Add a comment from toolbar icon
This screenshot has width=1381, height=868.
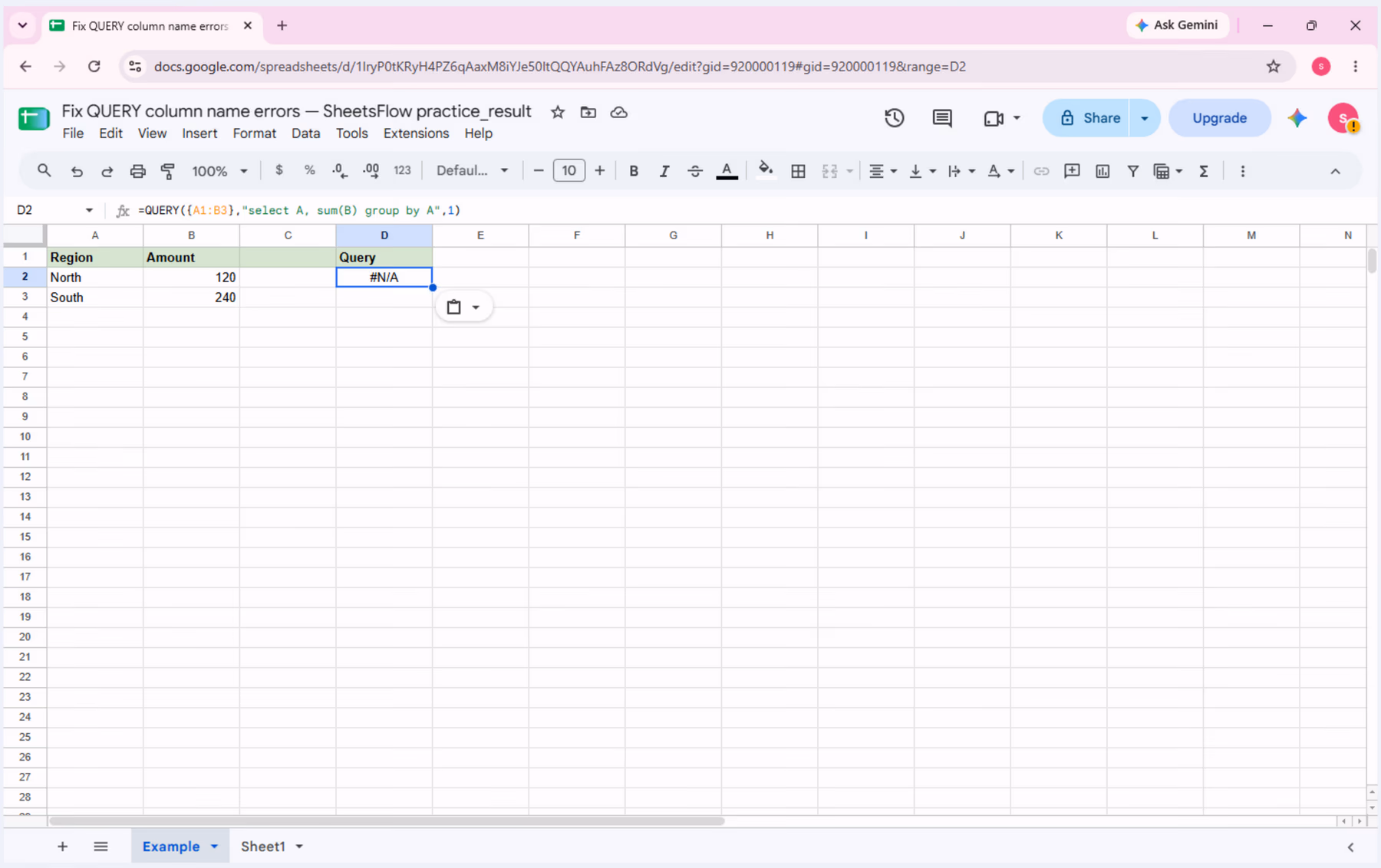pyautogui.click(x=1072, y=171)
